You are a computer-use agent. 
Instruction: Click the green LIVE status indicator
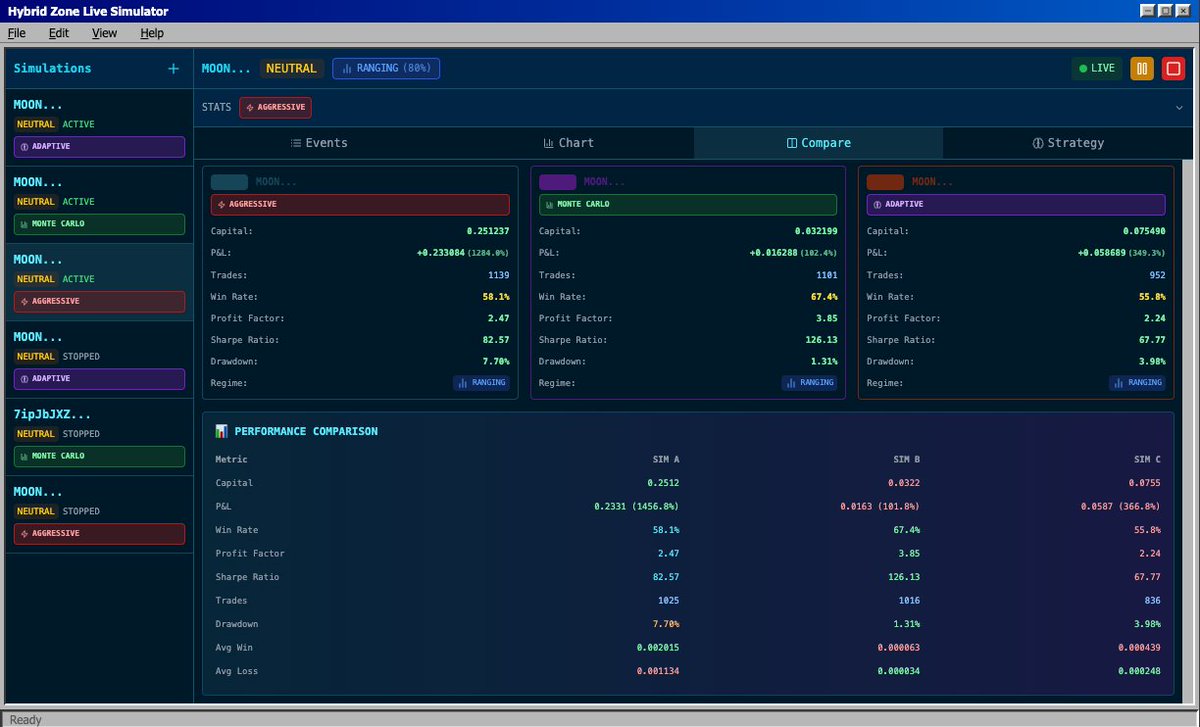1097,68
